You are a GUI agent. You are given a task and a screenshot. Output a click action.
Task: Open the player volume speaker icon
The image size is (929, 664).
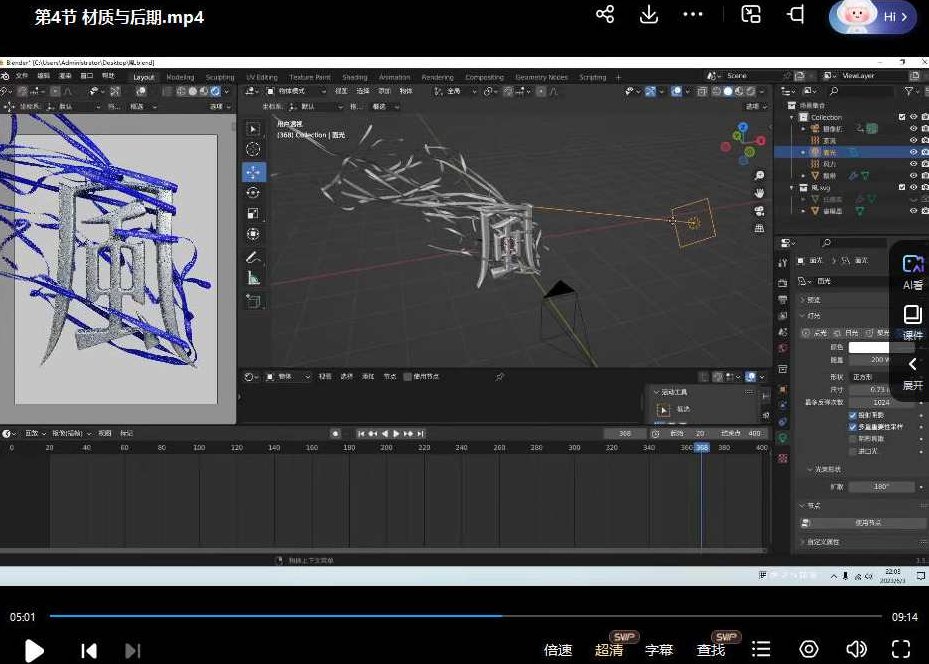pos(856,649)
